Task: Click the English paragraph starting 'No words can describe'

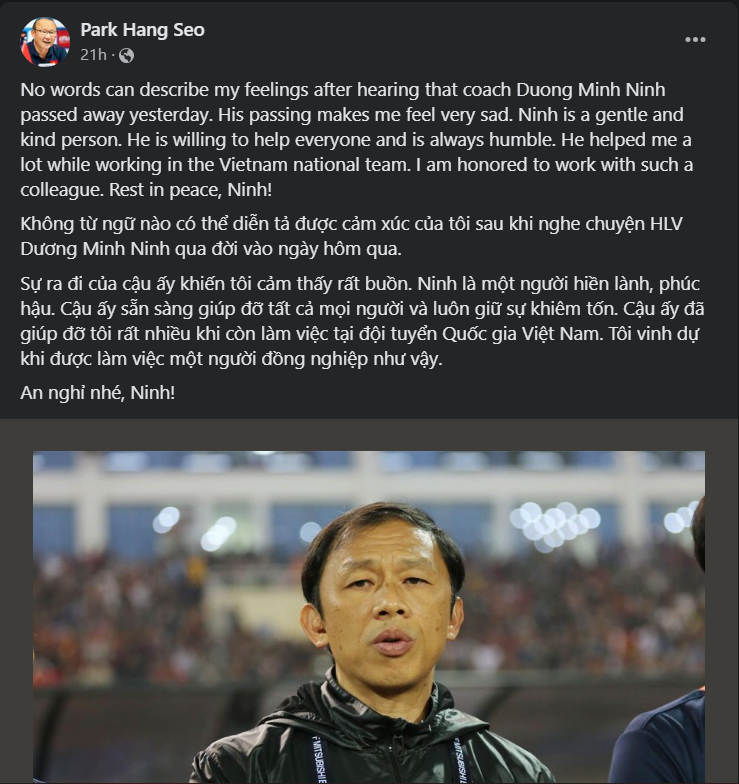Action: (x=356, y=140)
